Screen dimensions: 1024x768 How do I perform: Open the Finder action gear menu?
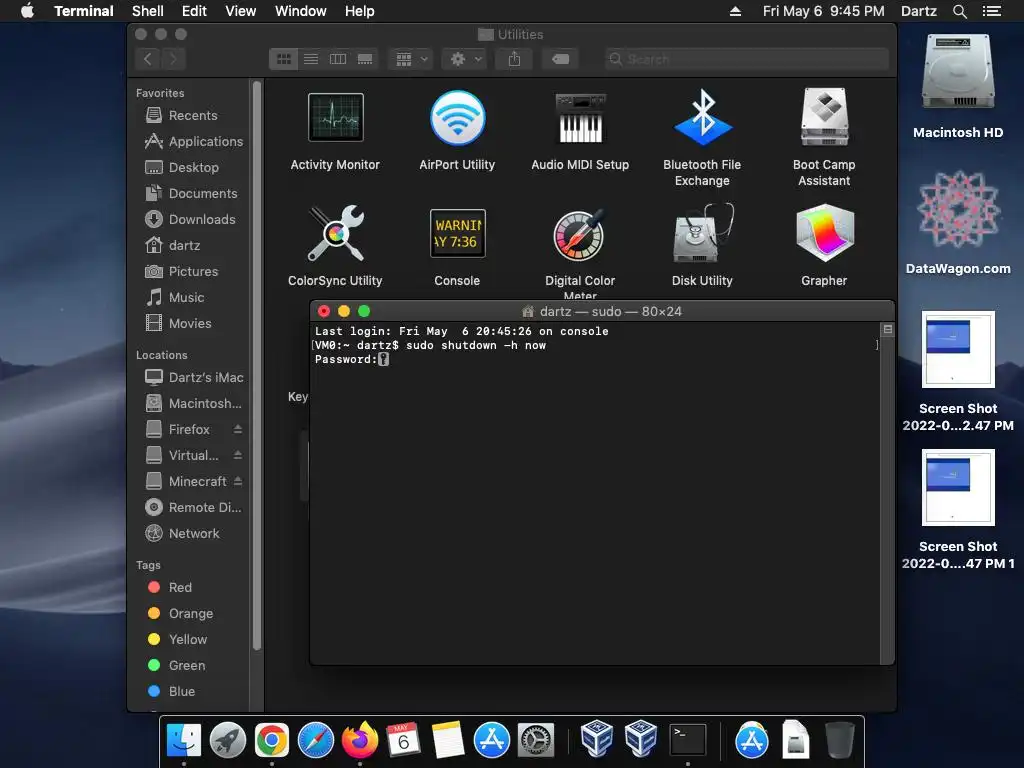[x=464, y=59]
